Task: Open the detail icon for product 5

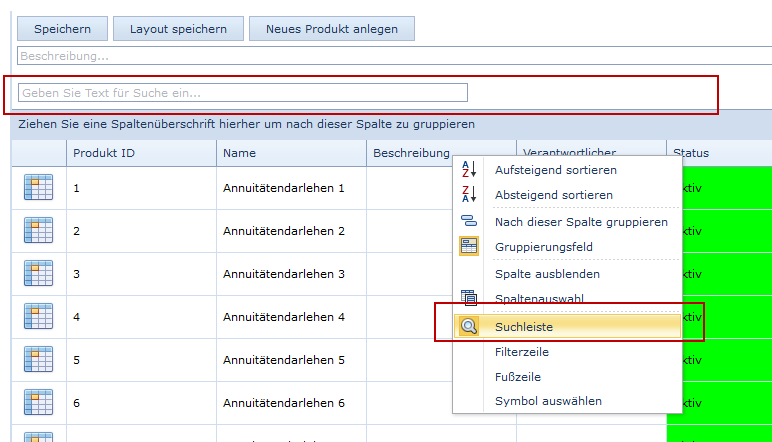Action: pyautogui.click(x=38, y=360)
